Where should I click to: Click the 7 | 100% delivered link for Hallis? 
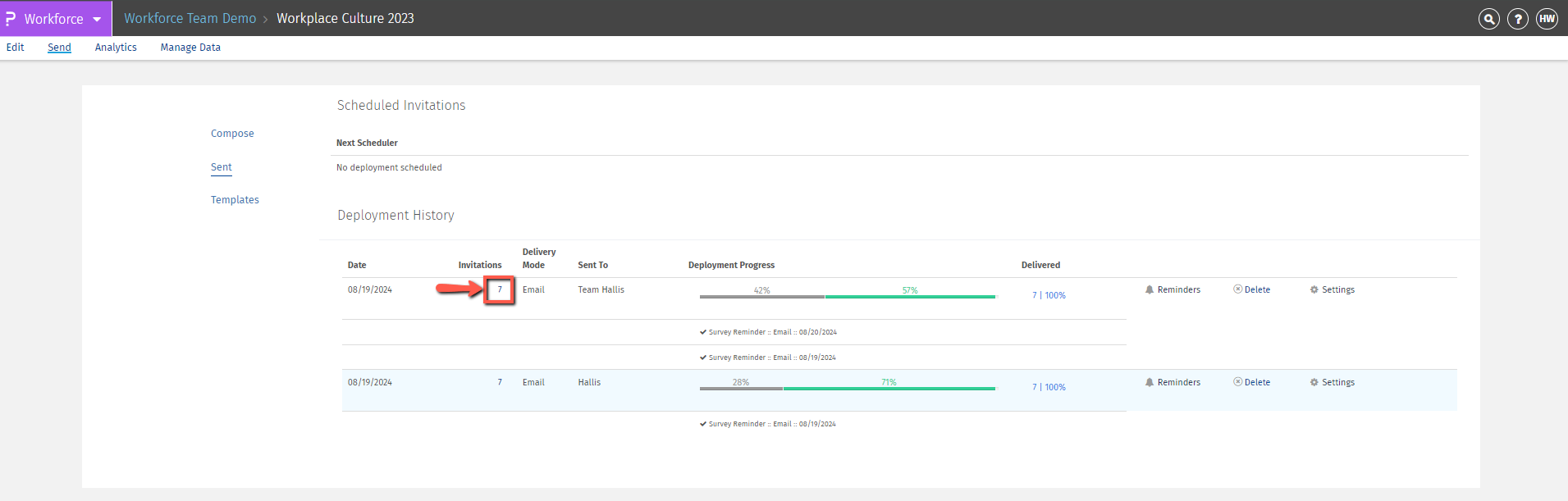[x=1049, y=387]
